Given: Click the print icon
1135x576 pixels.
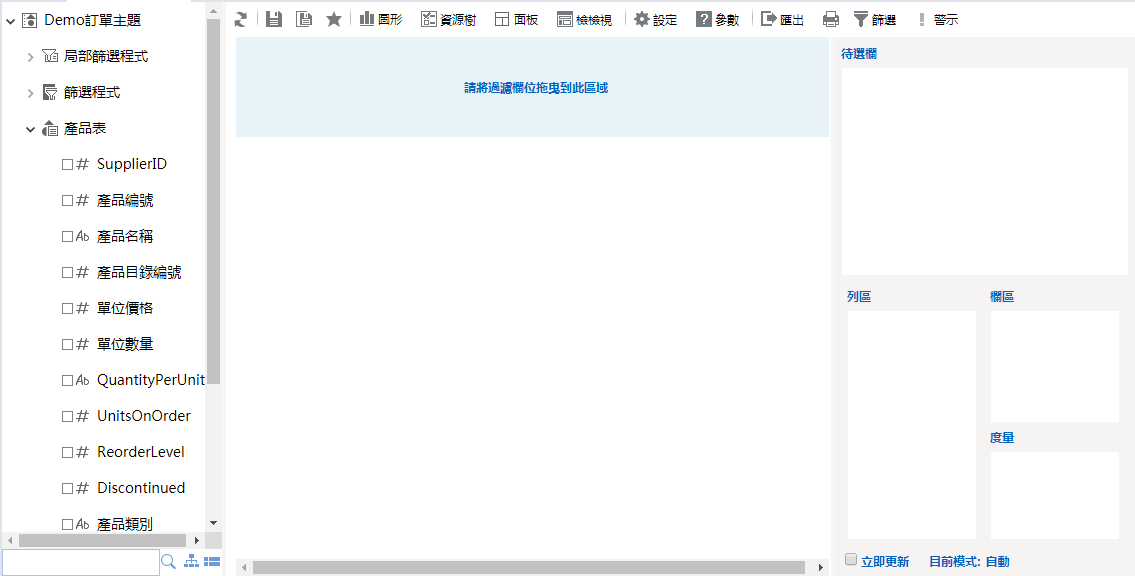Looking at the screenshot, I should click(830, 19).
